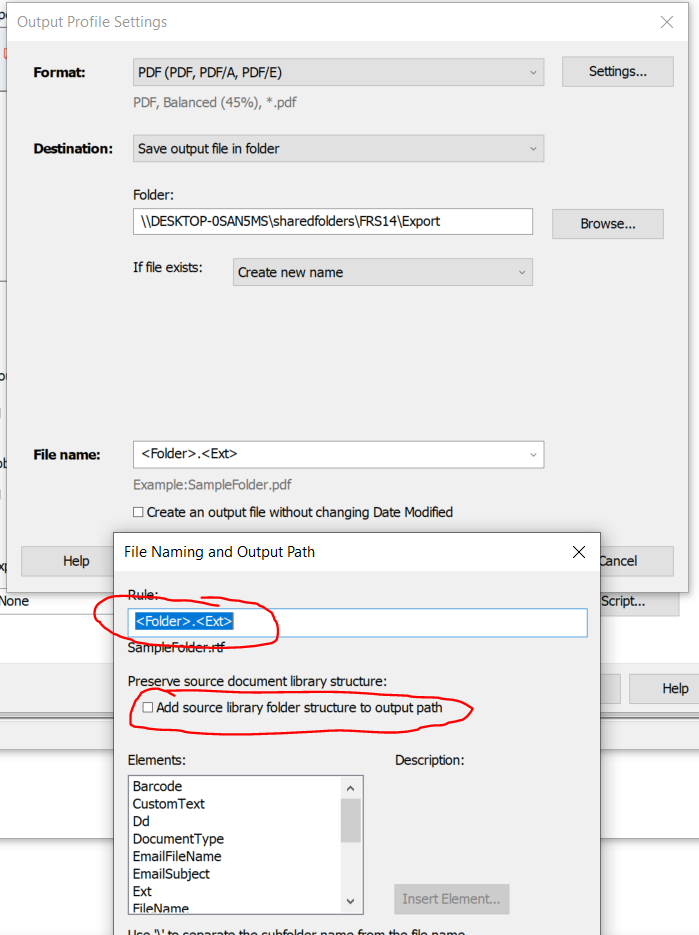Click the Elements list scroll-up arrow
The image size is (699, 935).
351,788
